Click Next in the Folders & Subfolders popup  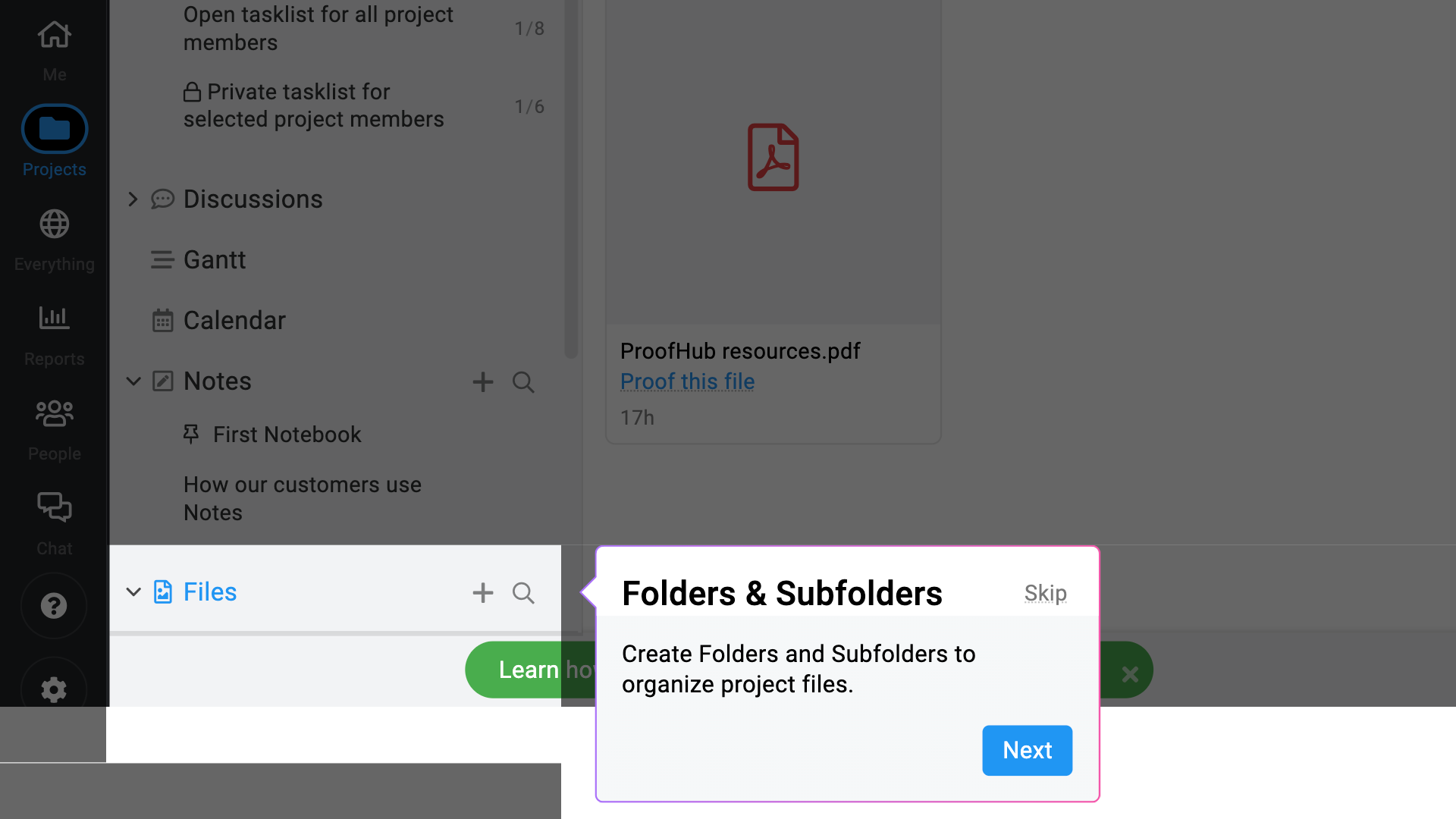1027,750
